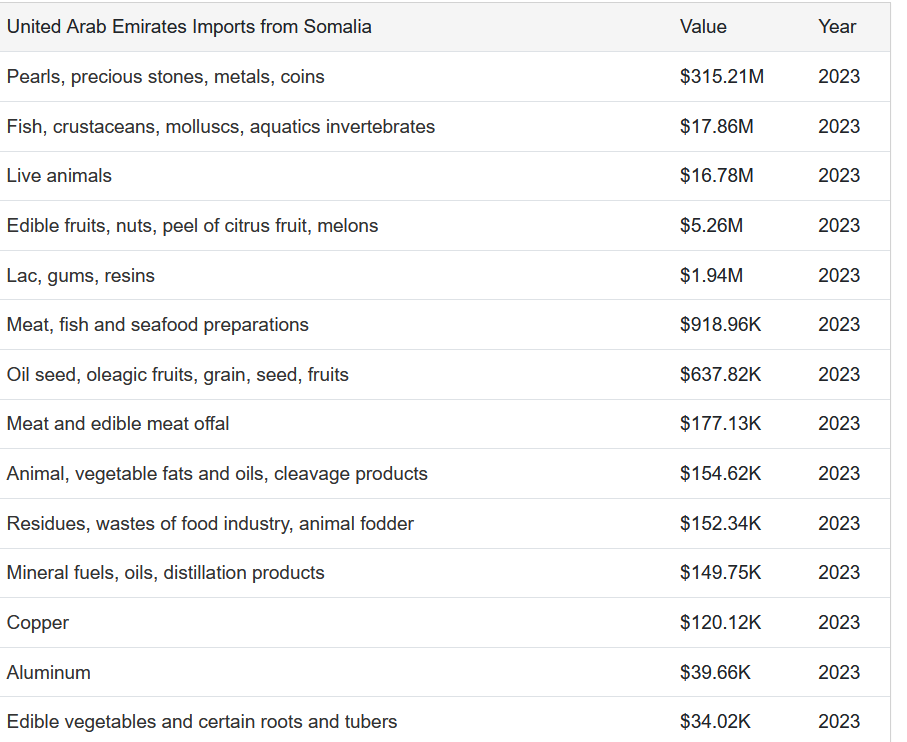Image resolution: width=907 pixels, height=742 pixels.
Task: Select the 'Lac, gums, resins' entry
Action: coord(80,275)
